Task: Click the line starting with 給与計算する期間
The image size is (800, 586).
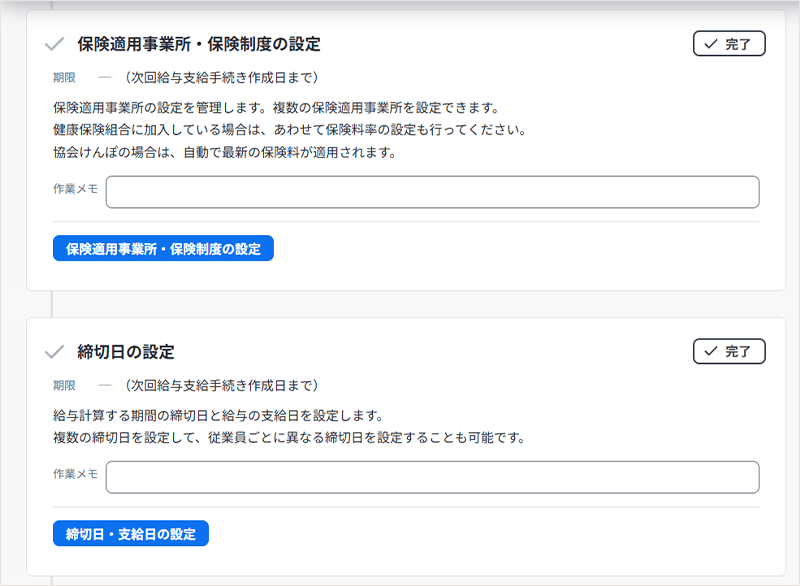Action: pos(218,415)
